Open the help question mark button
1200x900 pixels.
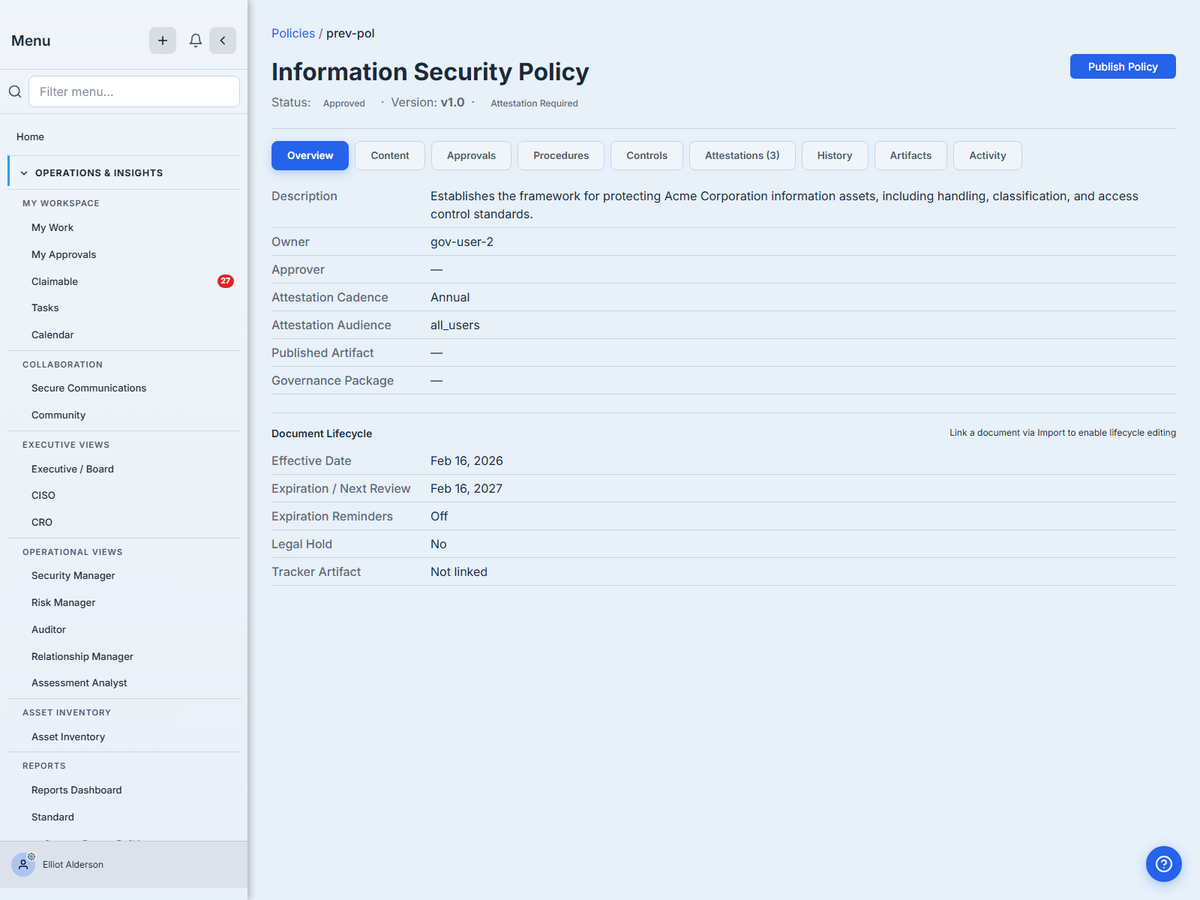[x=1163, y=864]
